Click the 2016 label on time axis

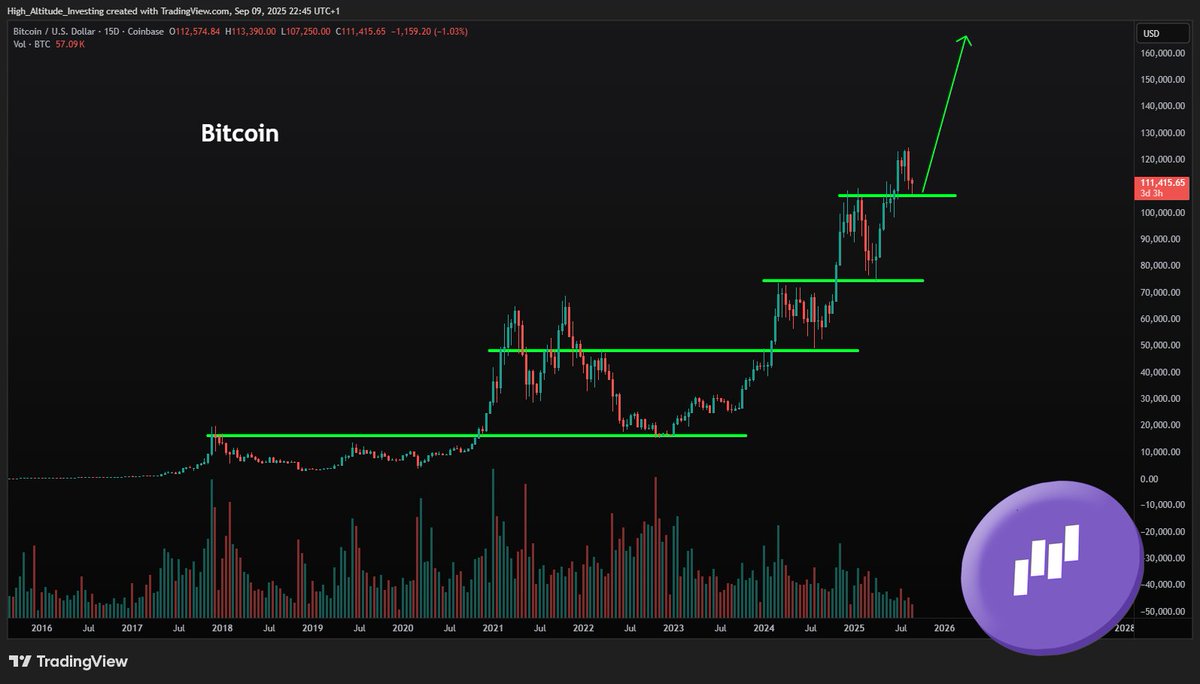coord(41,629)
